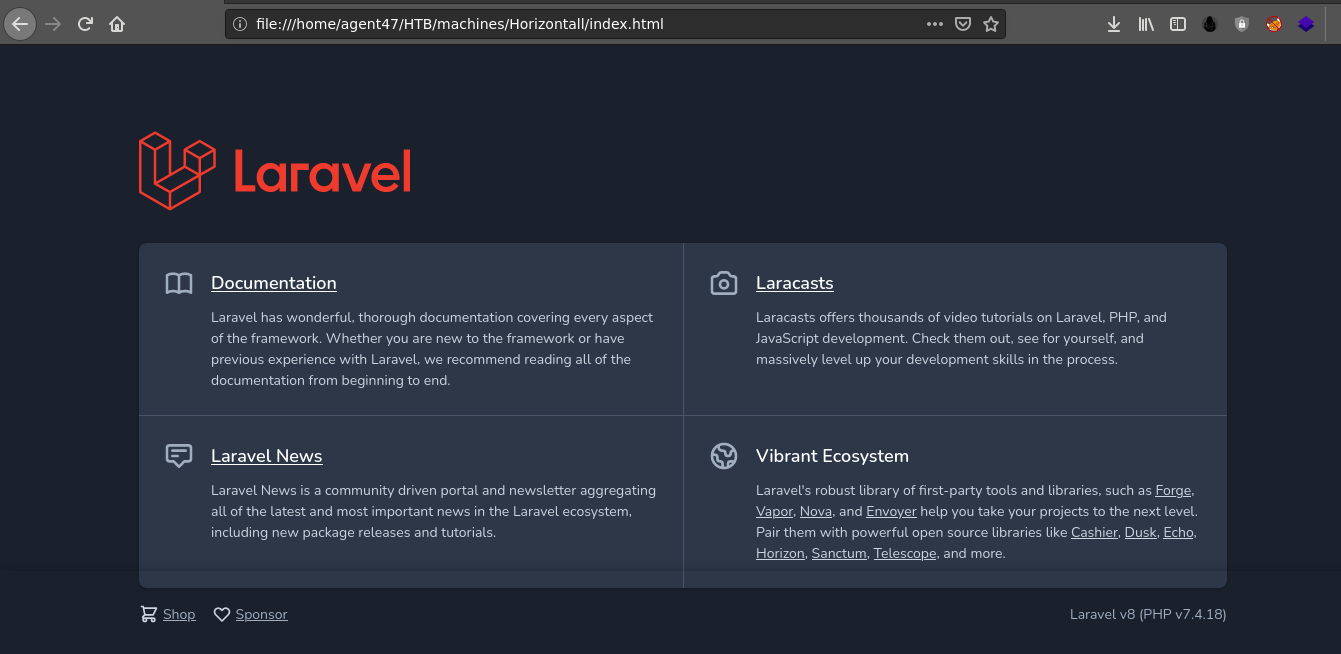Viewport: 1341px width, 654px height.
Task: Open the Documentation link
Action: (273, 283)
